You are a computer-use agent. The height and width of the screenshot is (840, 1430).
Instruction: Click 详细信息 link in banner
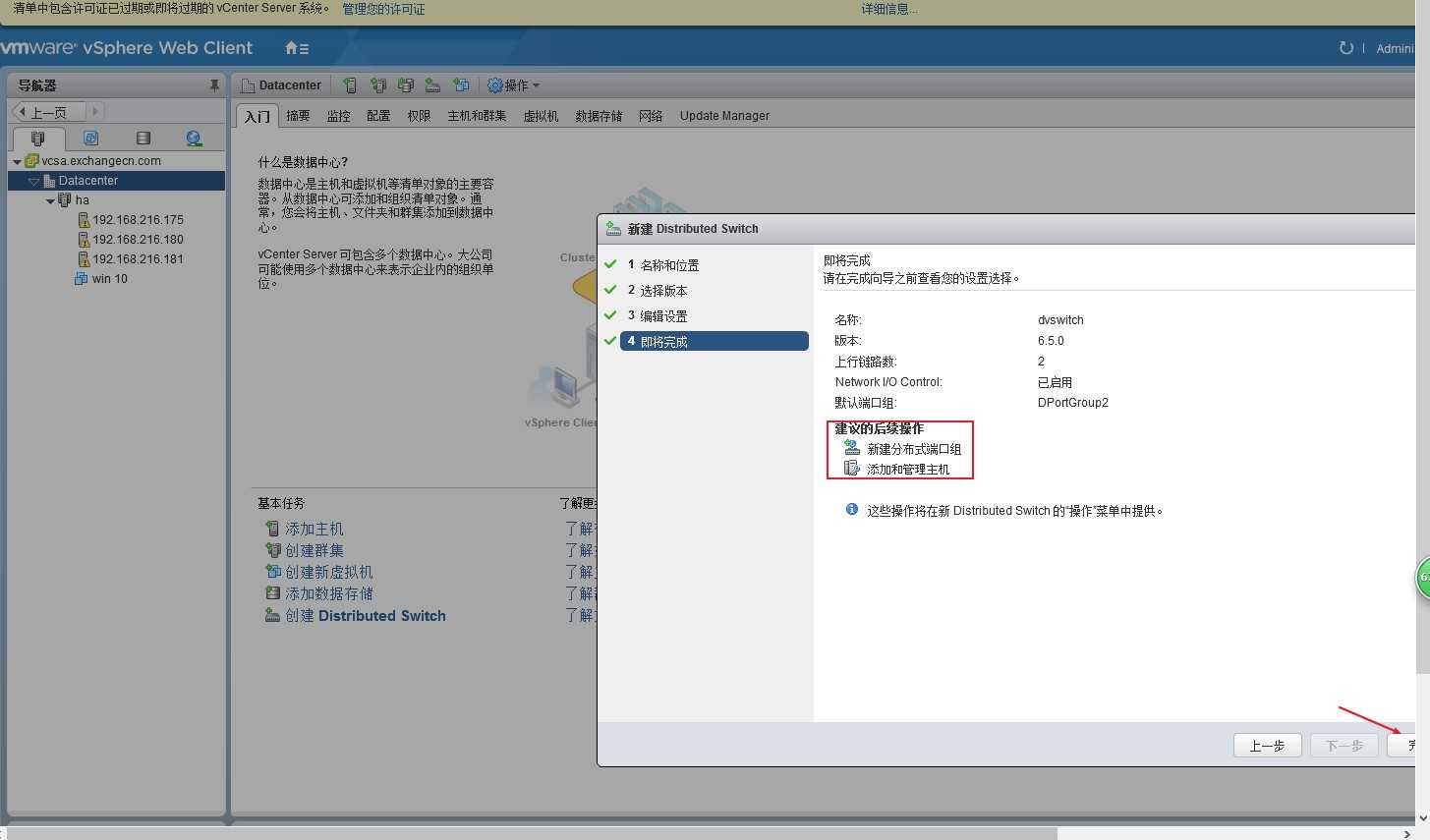888,9
